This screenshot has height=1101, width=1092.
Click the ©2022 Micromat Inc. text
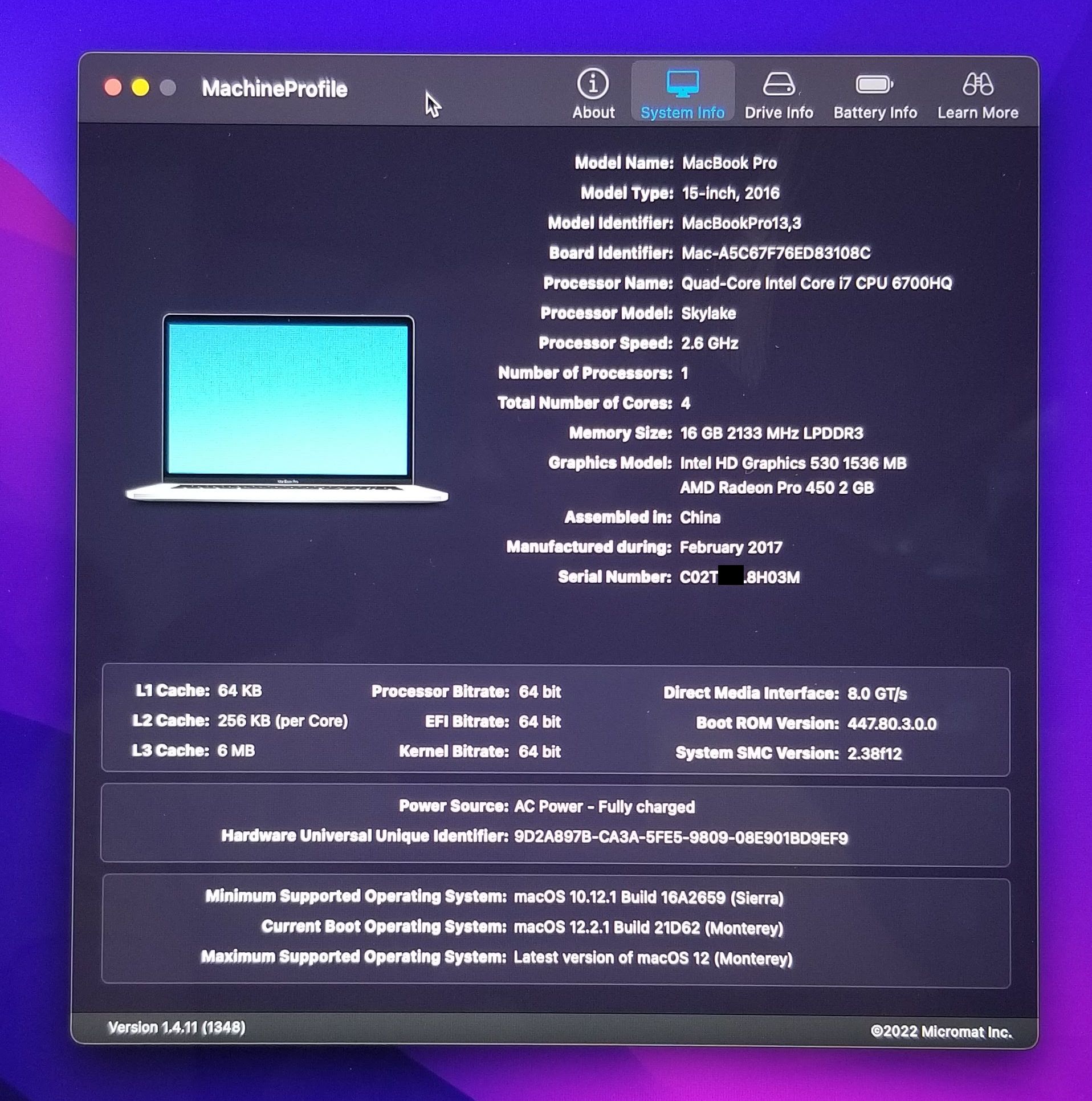[x=941, y=1032]
